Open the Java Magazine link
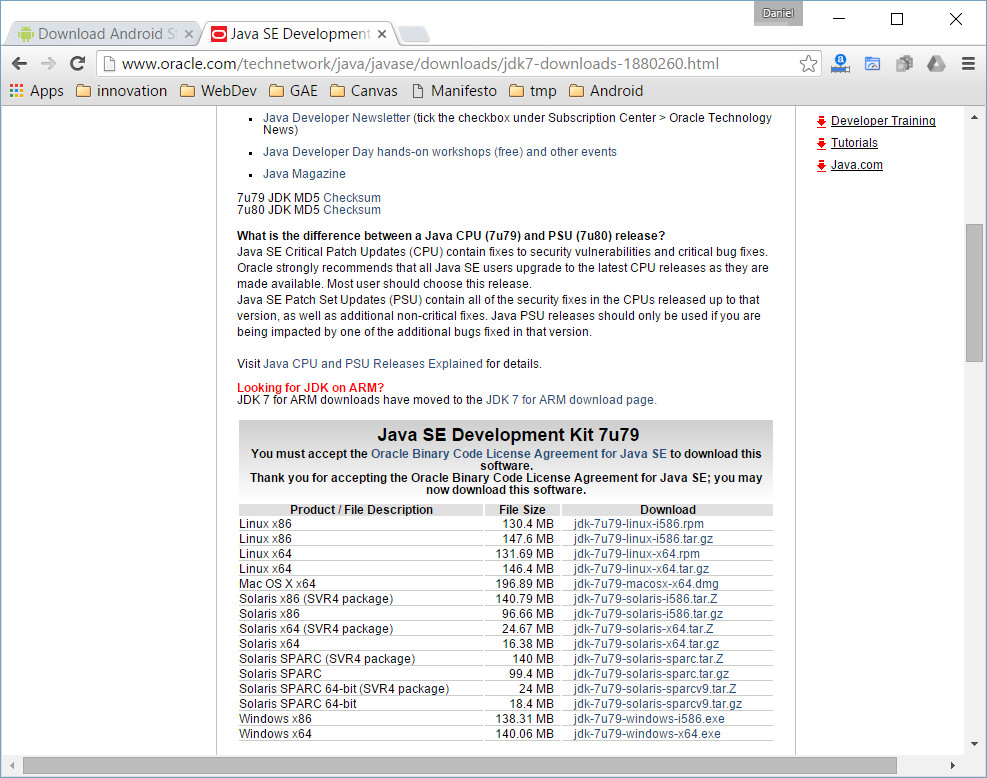987x778 pixels. click(x=304, y=174)
